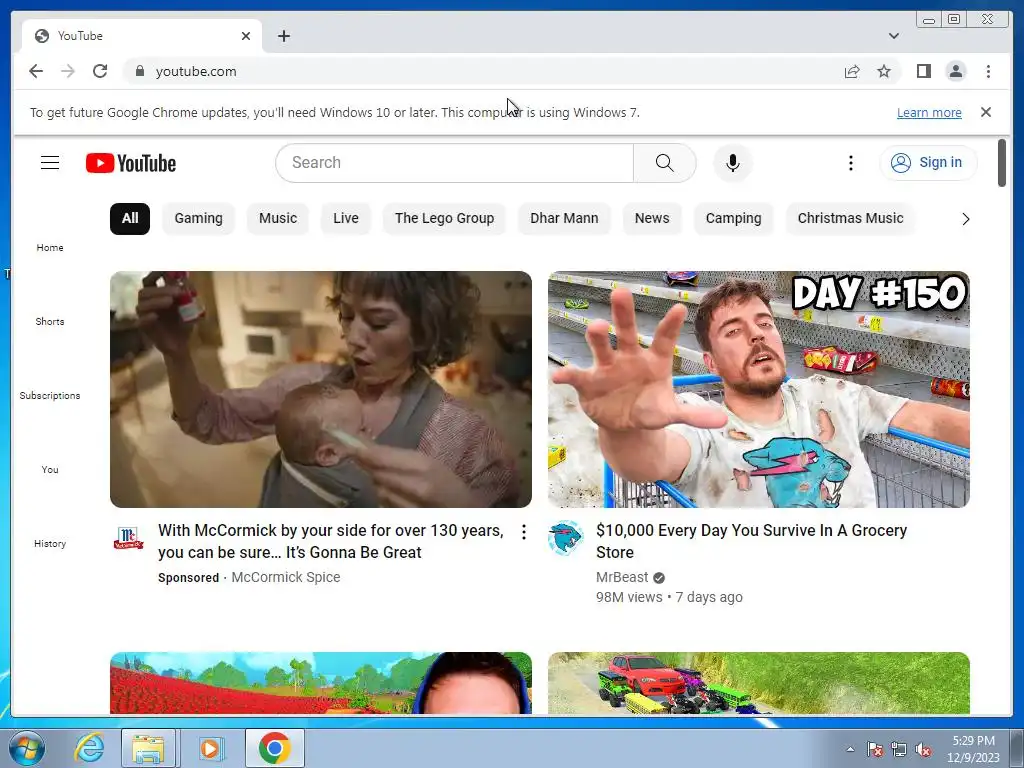Start voice search with the microphone
Image resolution: width=1024 pixels, height=768 pixels.
point(733,163)
